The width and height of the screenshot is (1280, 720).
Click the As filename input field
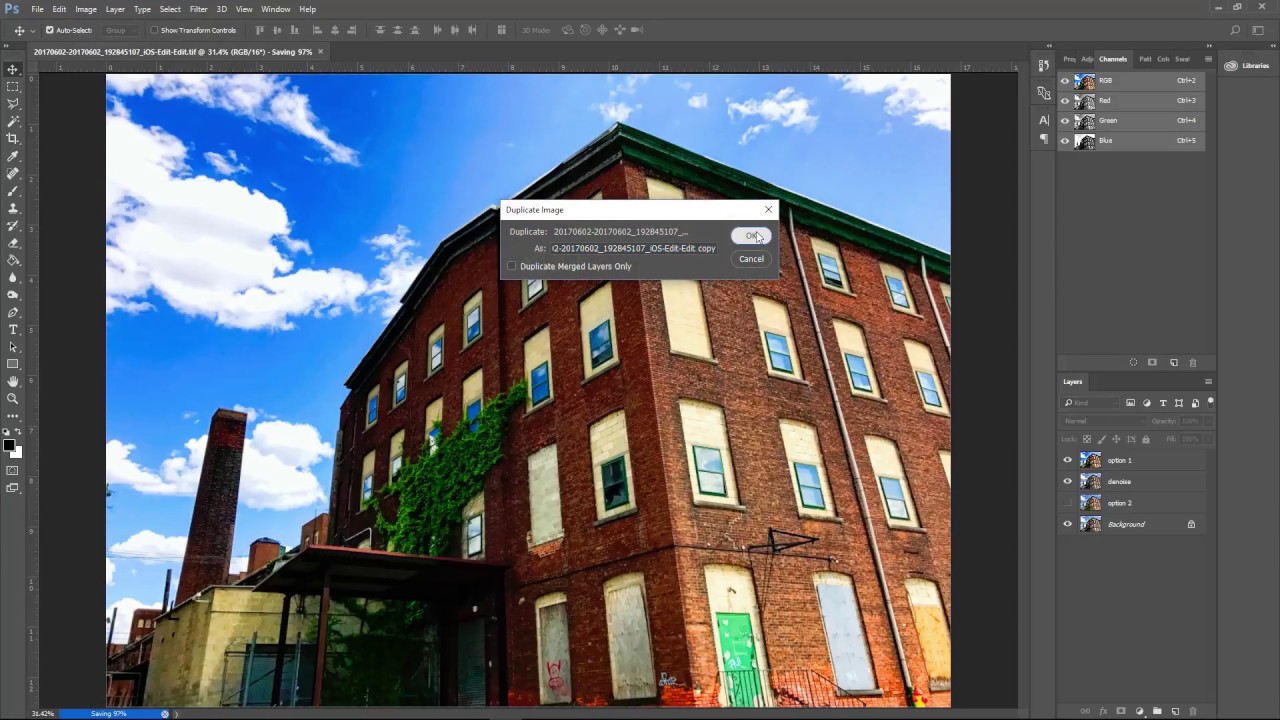point(634,249)
